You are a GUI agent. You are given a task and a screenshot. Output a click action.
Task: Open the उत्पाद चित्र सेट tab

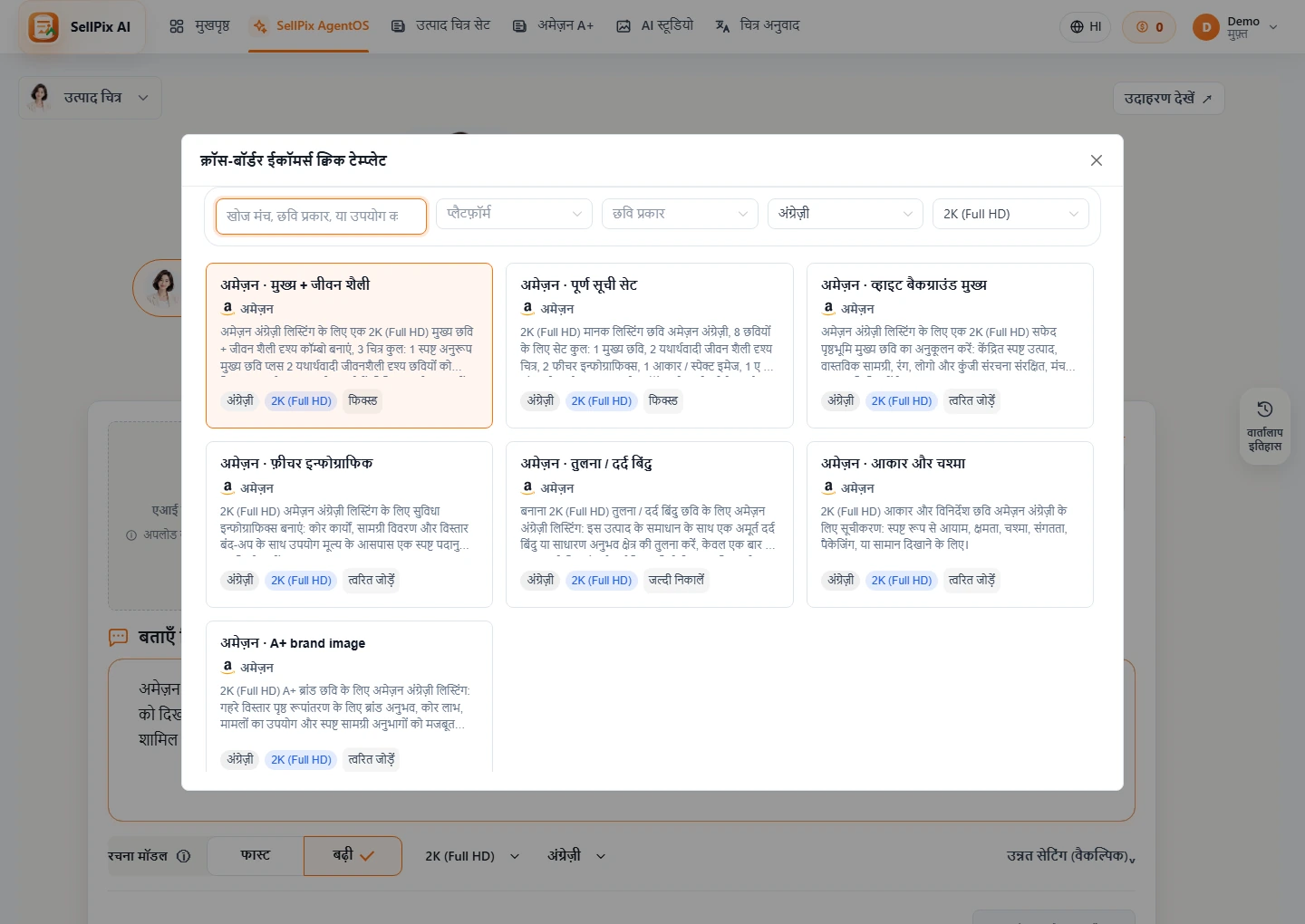pyautogui.click(x=440, y=26)
